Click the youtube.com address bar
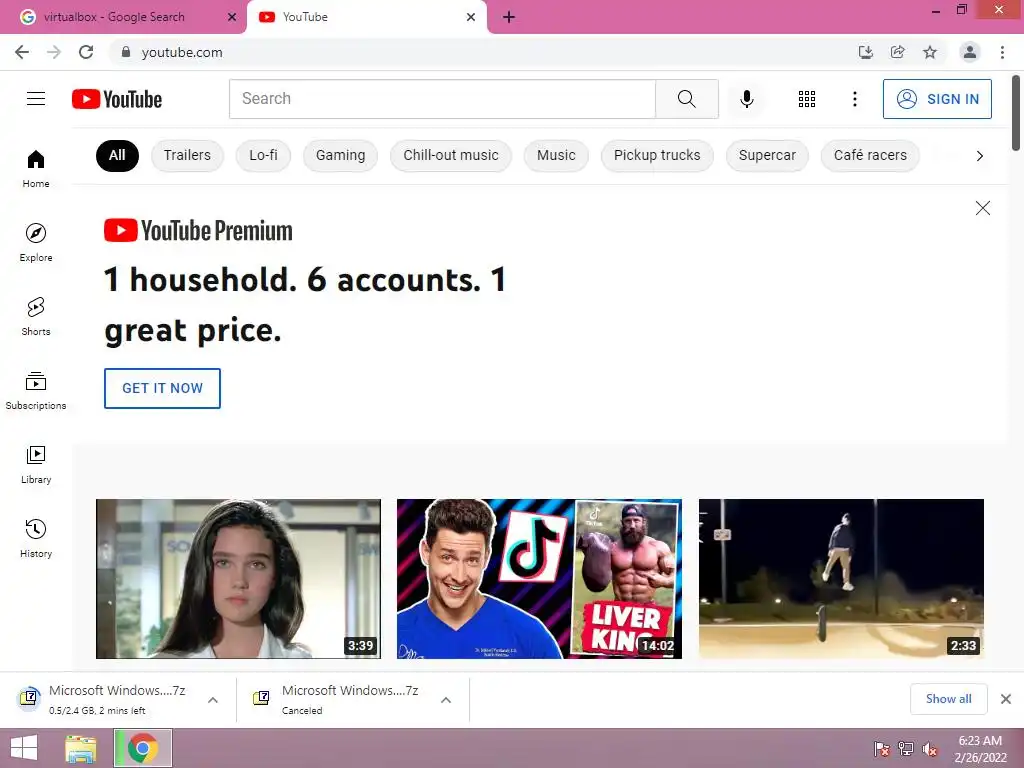The image size is (1024, 768). [x=480, y=52]
